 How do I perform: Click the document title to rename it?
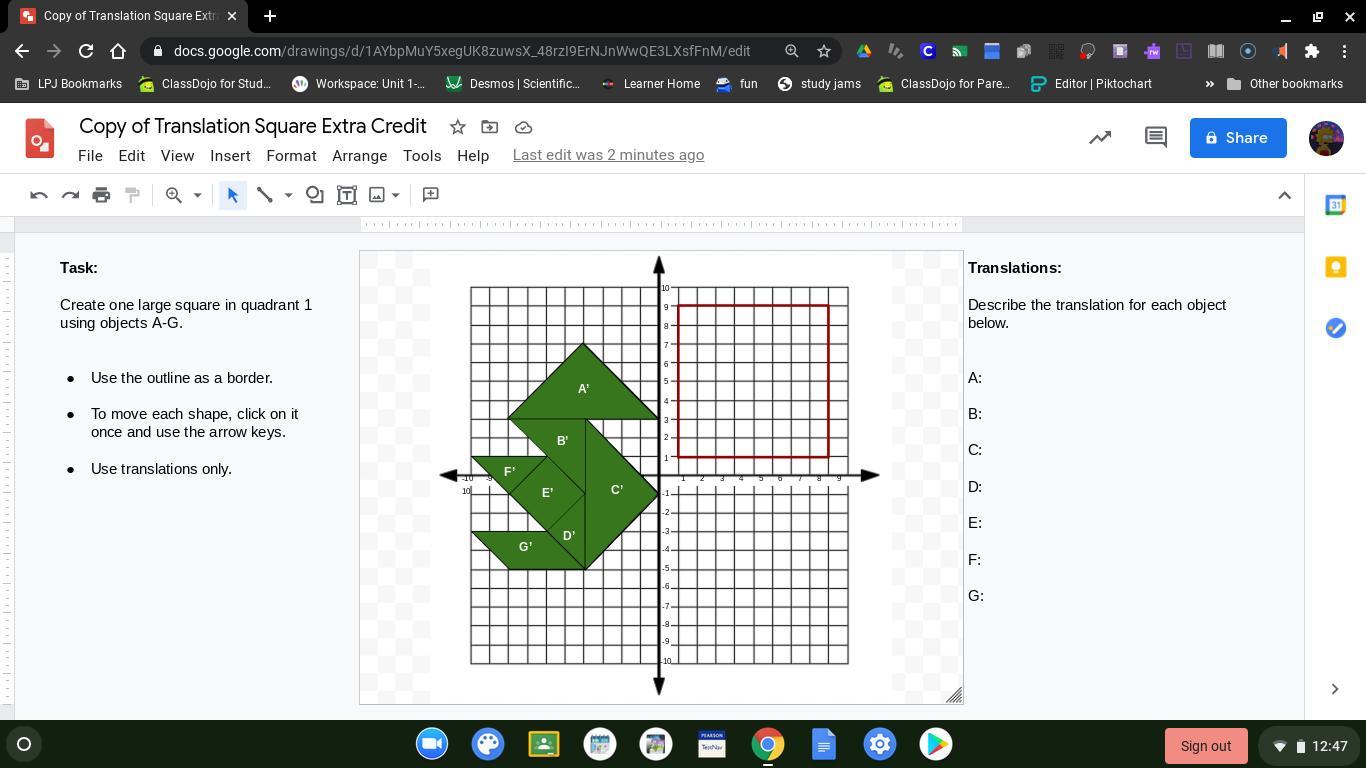253,126
